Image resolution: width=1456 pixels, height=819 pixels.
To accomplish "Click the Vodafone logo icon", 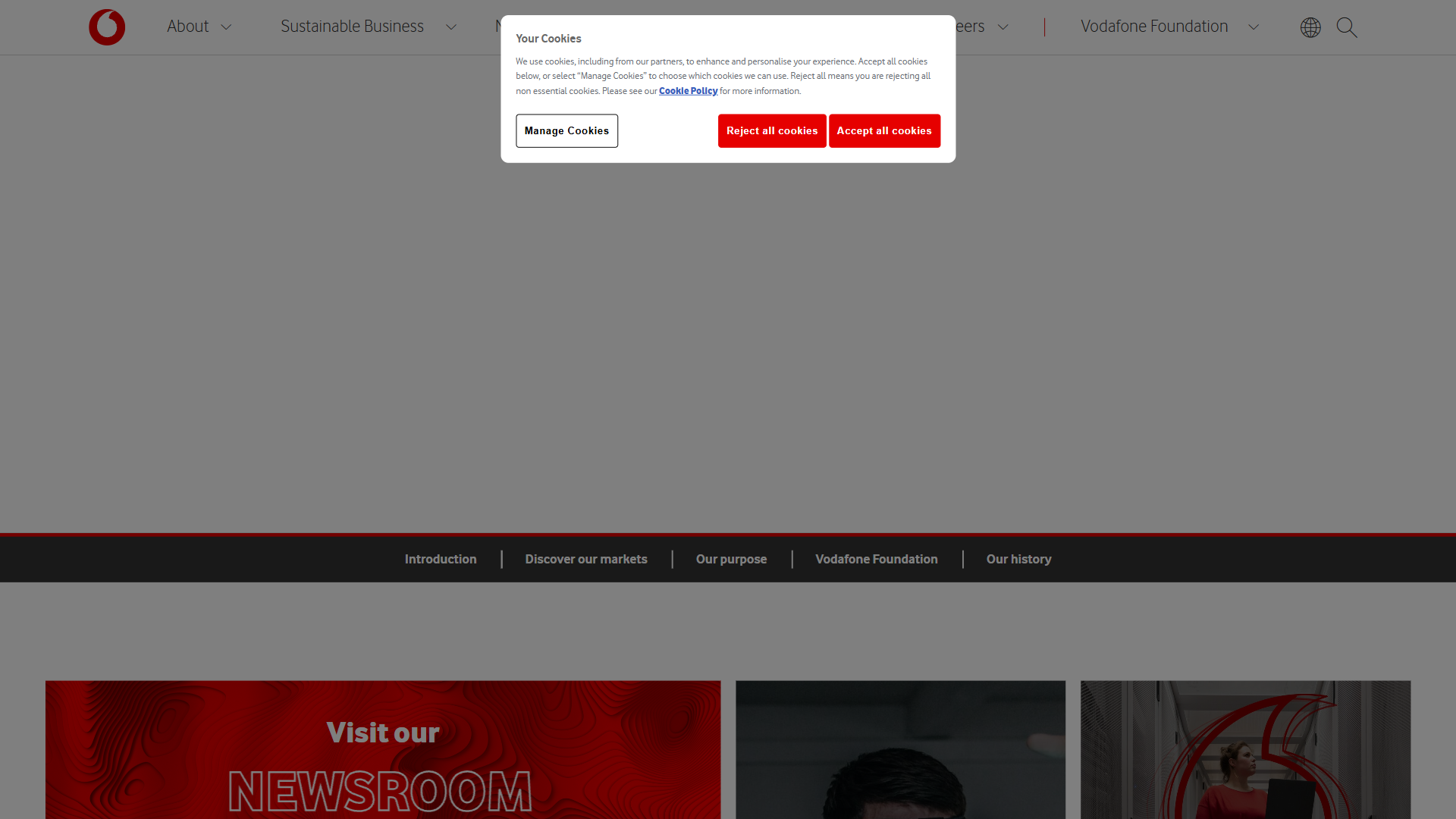I will [107, 27].
